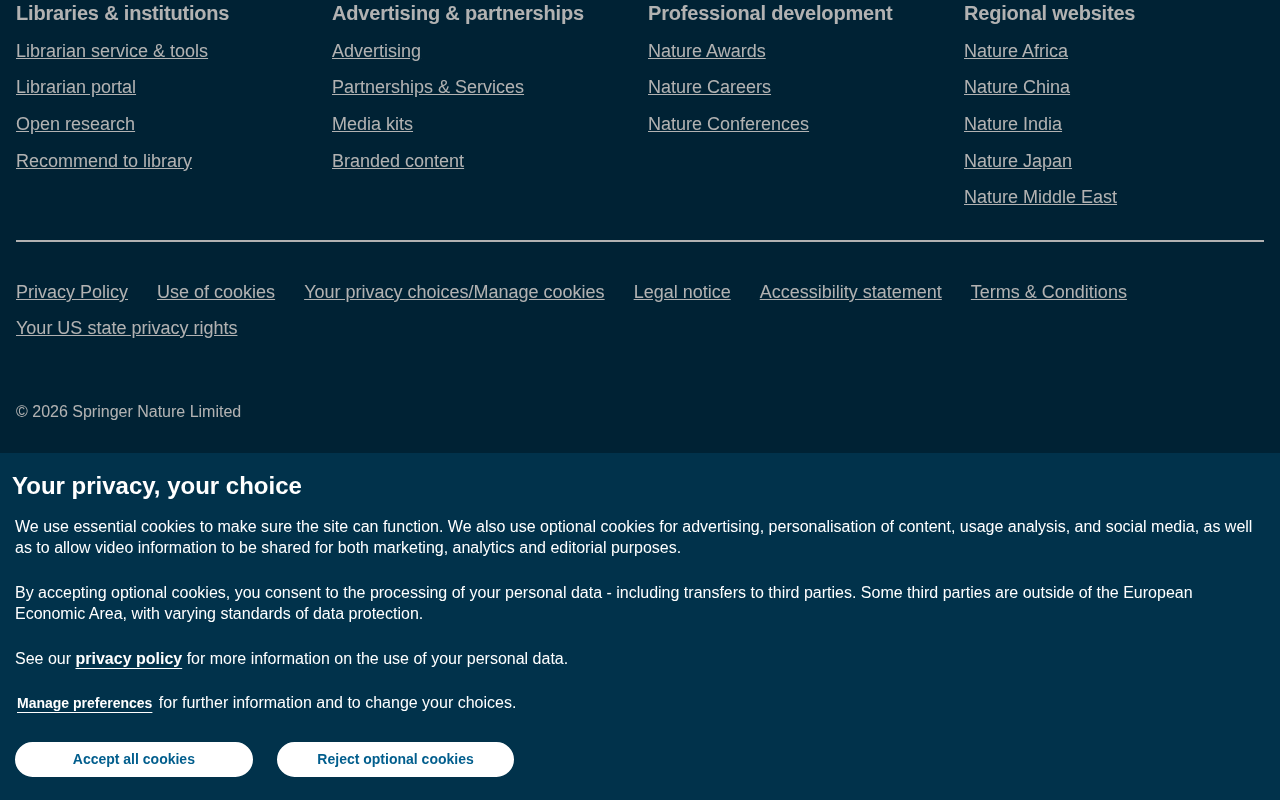Go to Nature Careers
The height and width of the screenshot is (800, 1280).
[709, 87]
